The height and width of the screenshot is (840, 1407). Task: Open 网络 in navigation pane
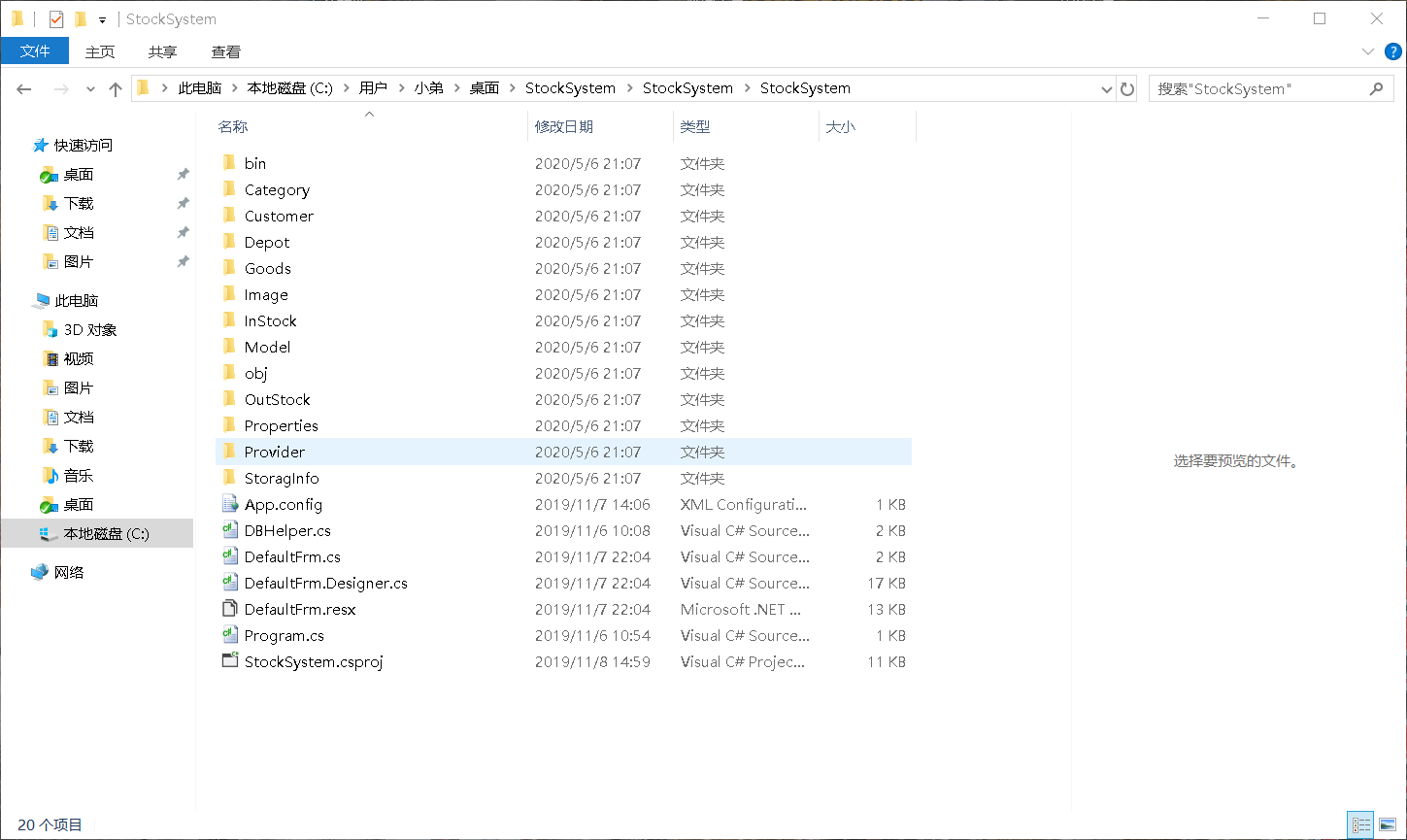tap(69, 572)
